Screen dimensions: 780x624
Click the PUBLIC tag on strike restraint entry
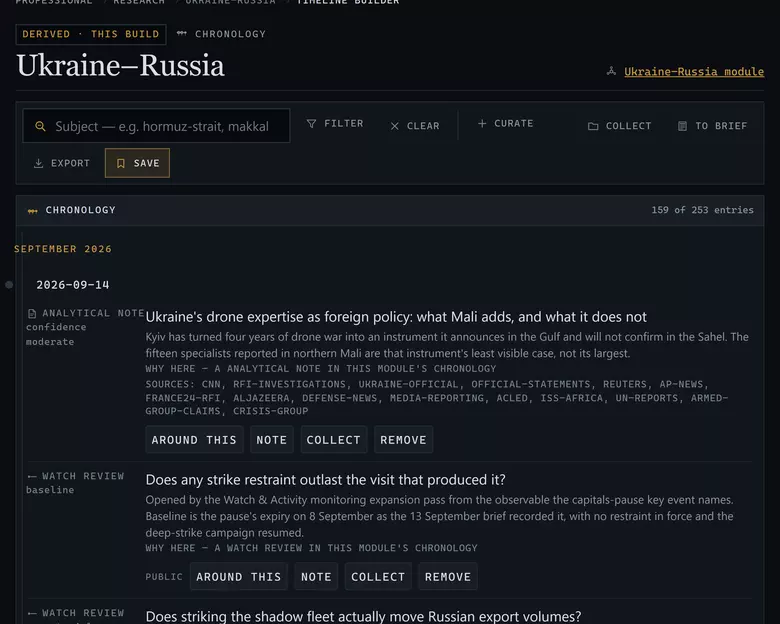coord(164,577)
